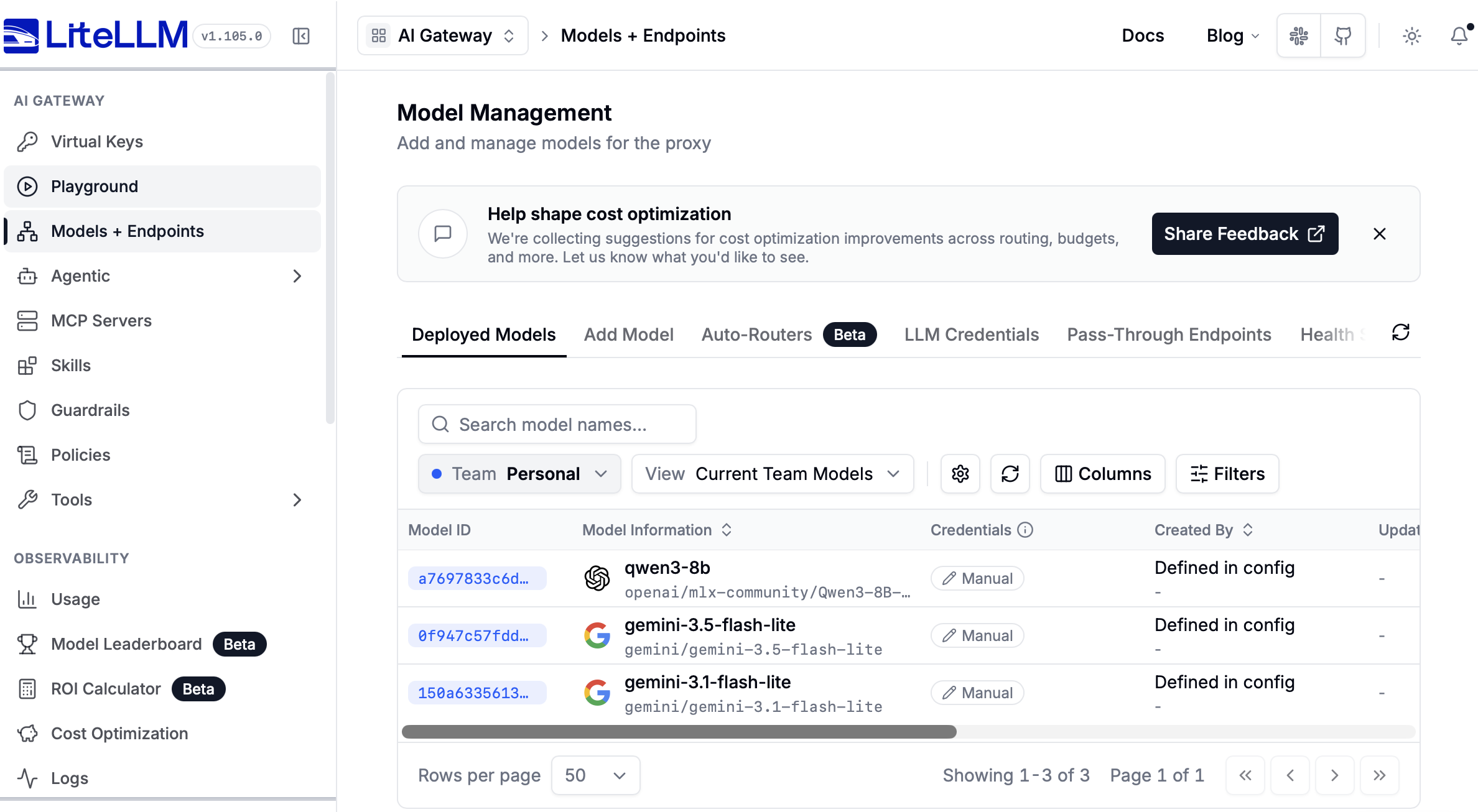Switch to the Add Model tab
The height and width of the screenshot is (812, 1478).
[628, 334]
